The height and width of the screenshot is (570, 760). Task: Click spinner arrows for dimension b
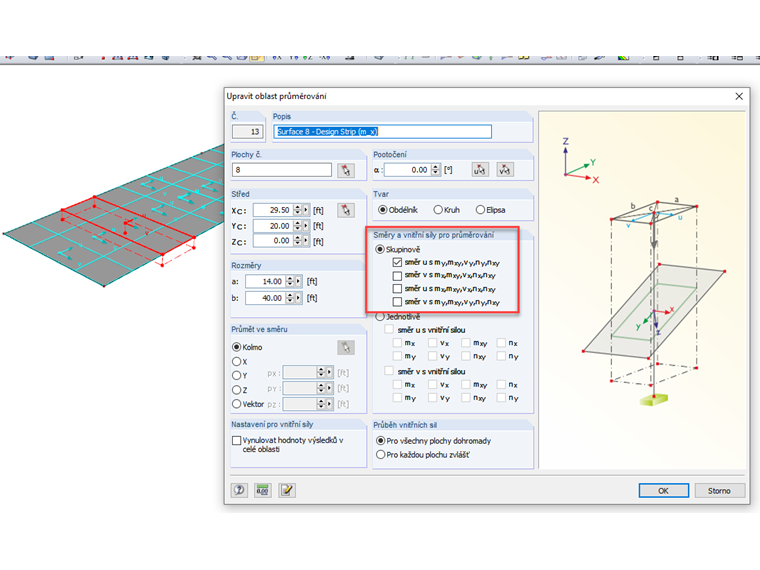click(x=290, y=298)
